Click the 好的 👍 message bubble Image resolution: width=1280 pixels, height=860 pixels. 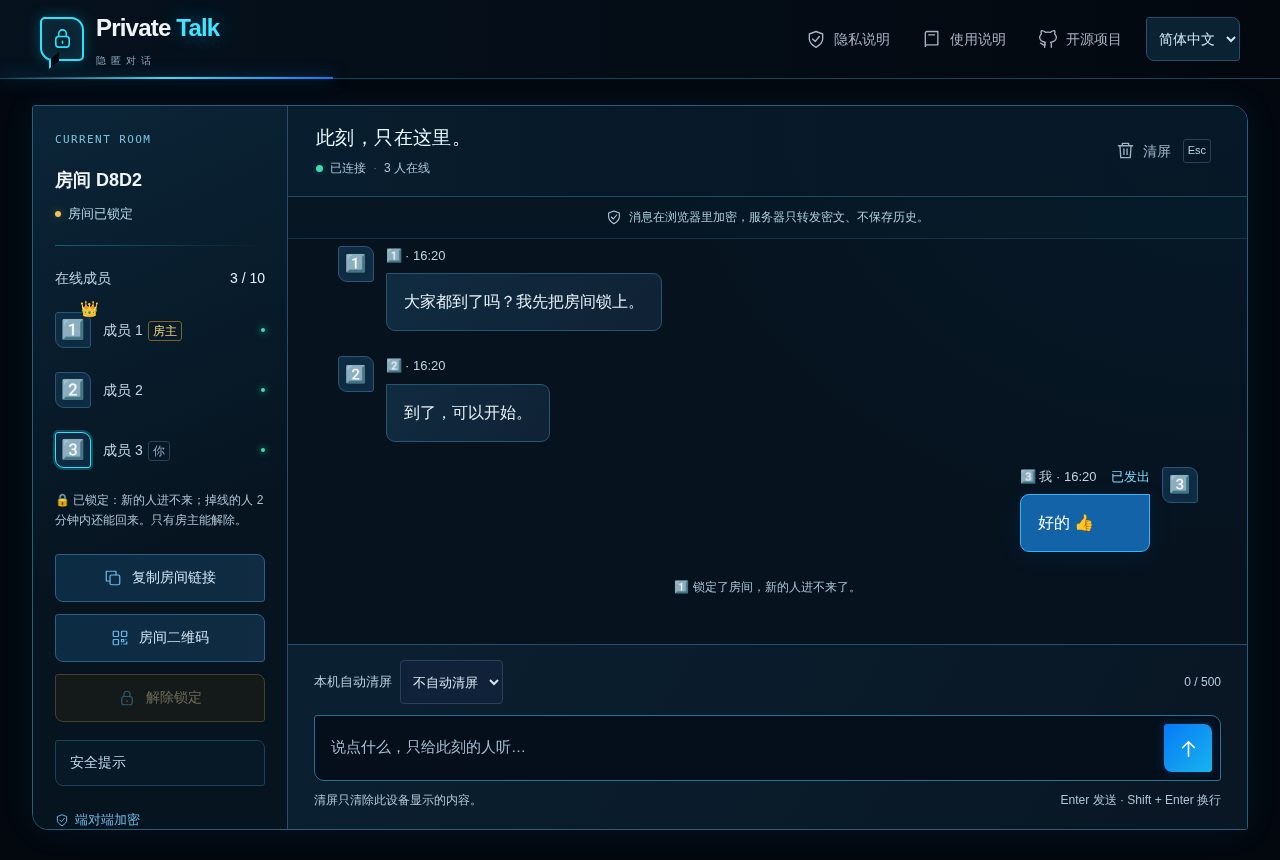coord(1085,523)
